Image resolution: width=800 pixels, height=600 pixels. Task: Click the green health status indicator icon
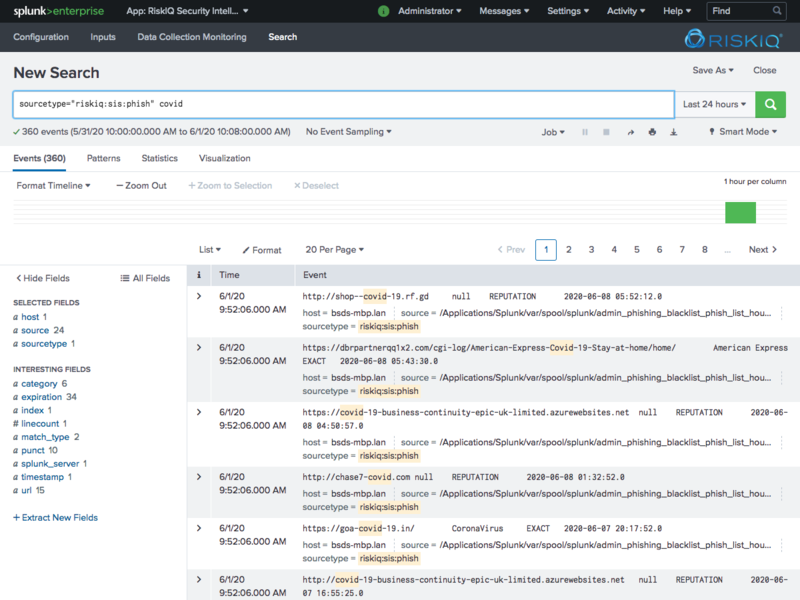(384, 11)
